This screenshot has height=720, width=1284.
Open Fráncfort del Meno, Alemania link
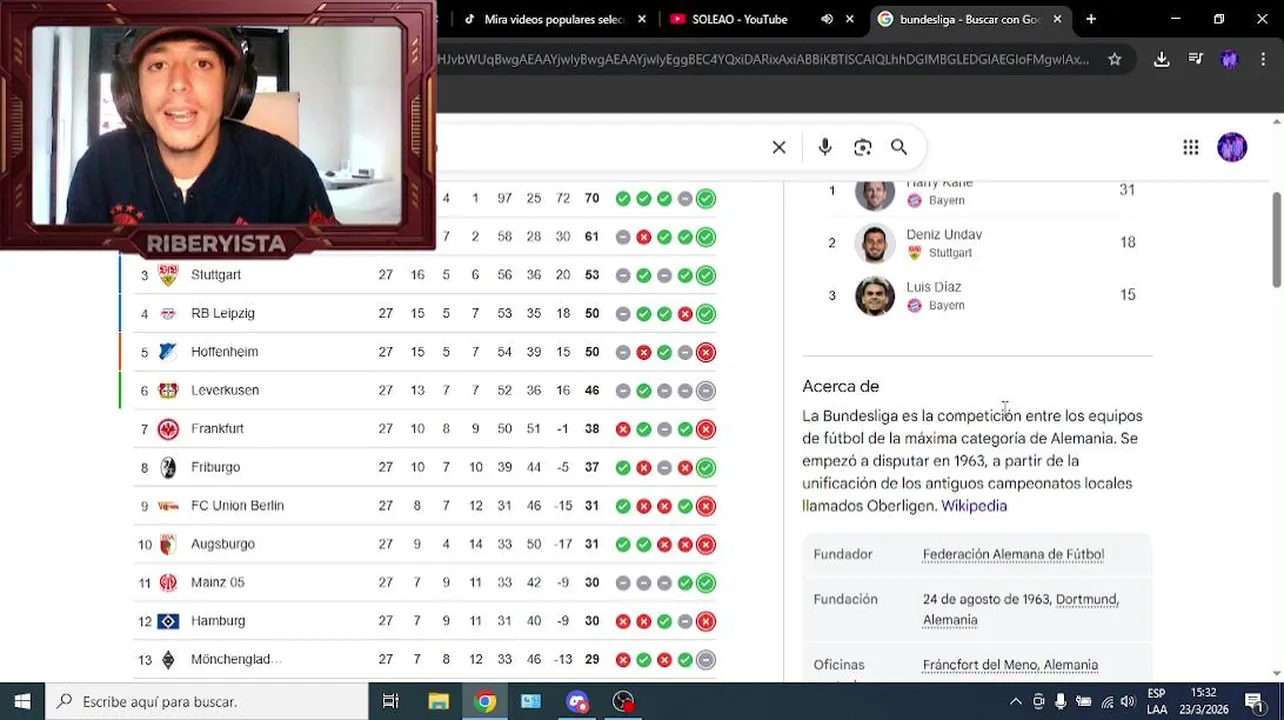point(1010,665)
